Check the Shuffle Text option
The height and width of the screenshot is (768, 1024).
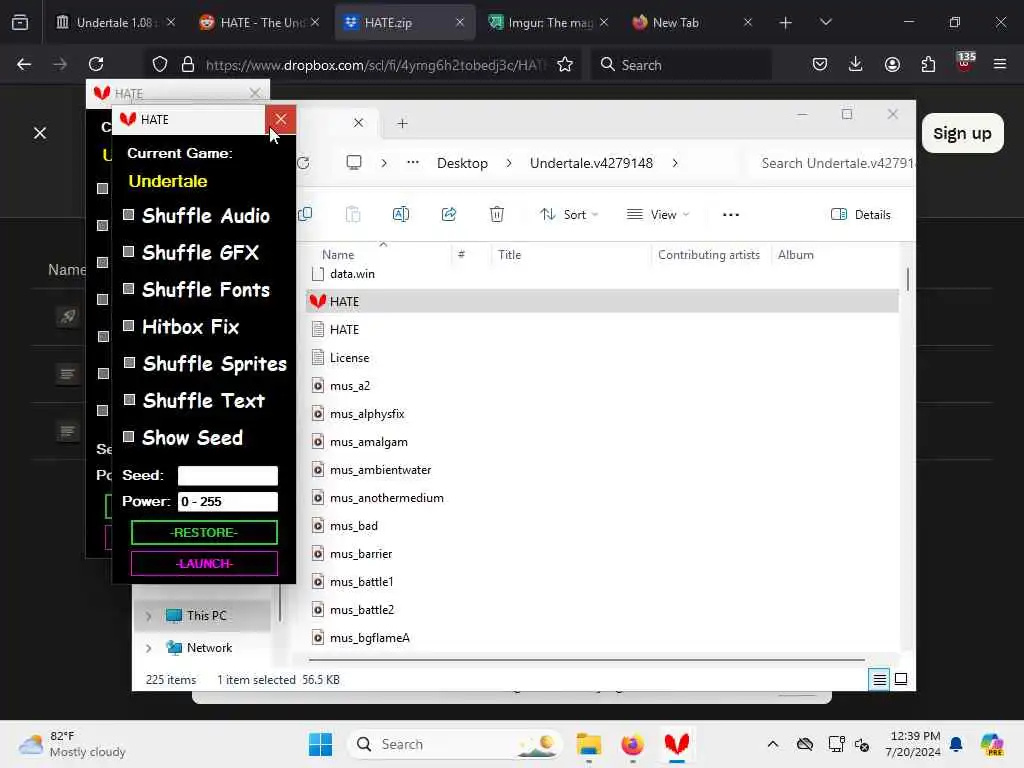129,400
